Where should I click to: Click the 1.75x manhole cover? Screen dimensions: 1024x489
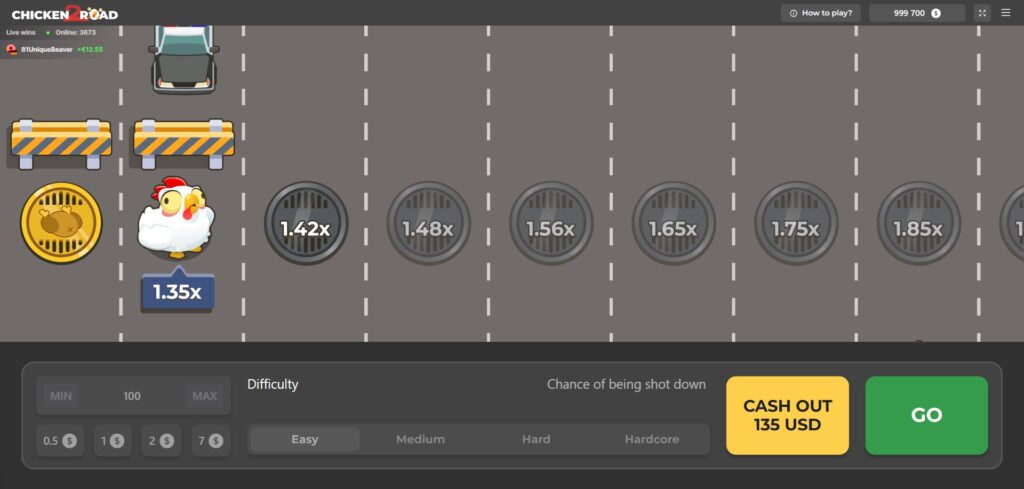[x=796, y=223]
